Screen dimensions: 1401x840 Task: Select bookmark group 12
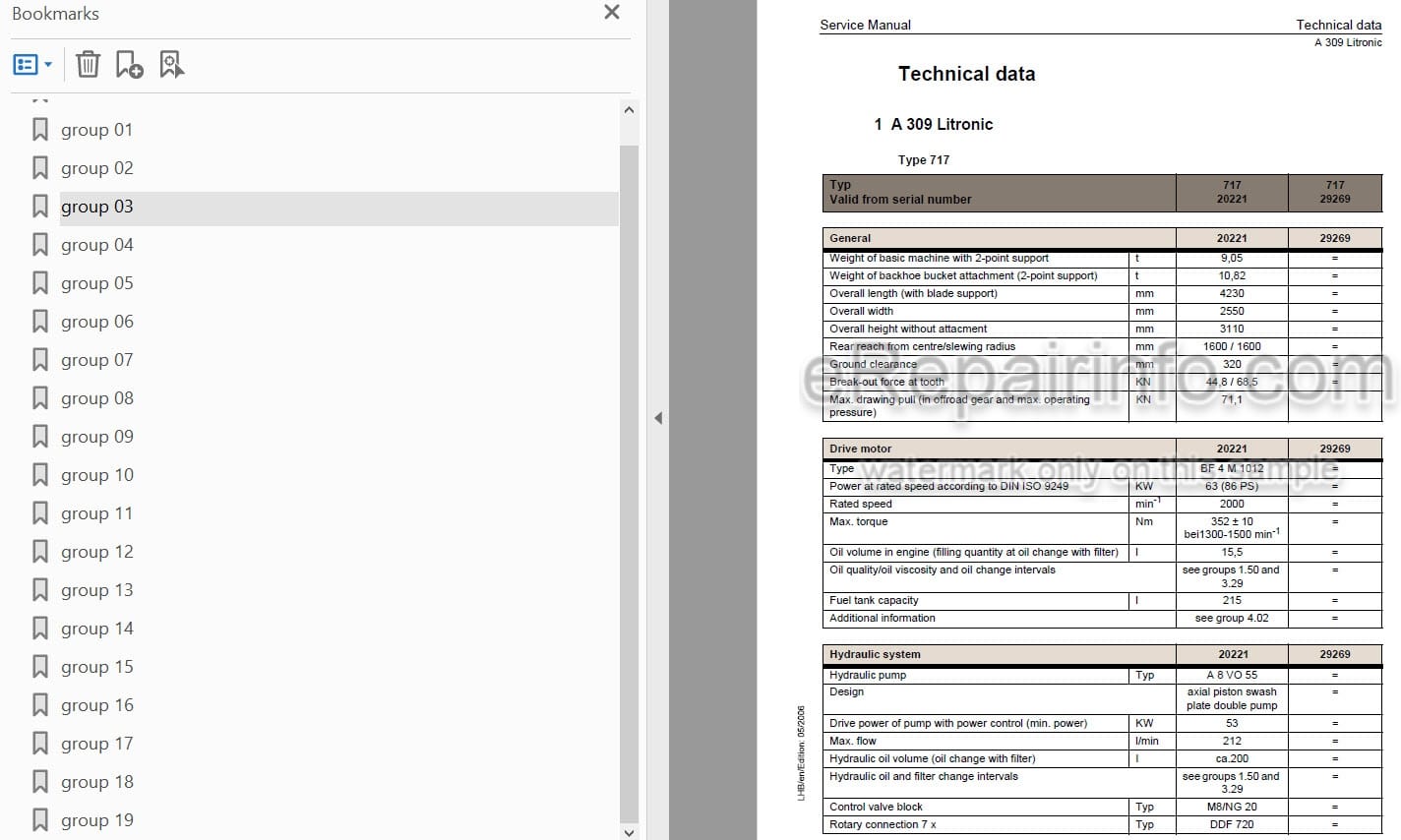[x=96, y=552]
